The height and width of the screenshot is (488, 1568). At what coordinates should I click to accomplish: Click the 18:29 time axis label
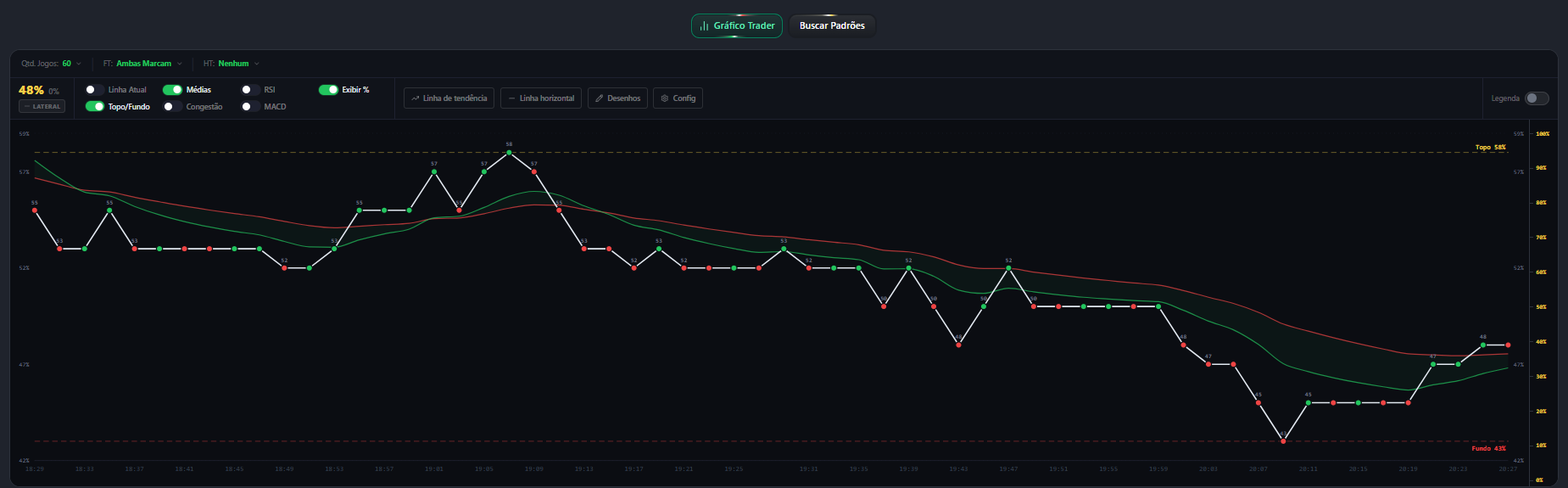coord(35,468)
